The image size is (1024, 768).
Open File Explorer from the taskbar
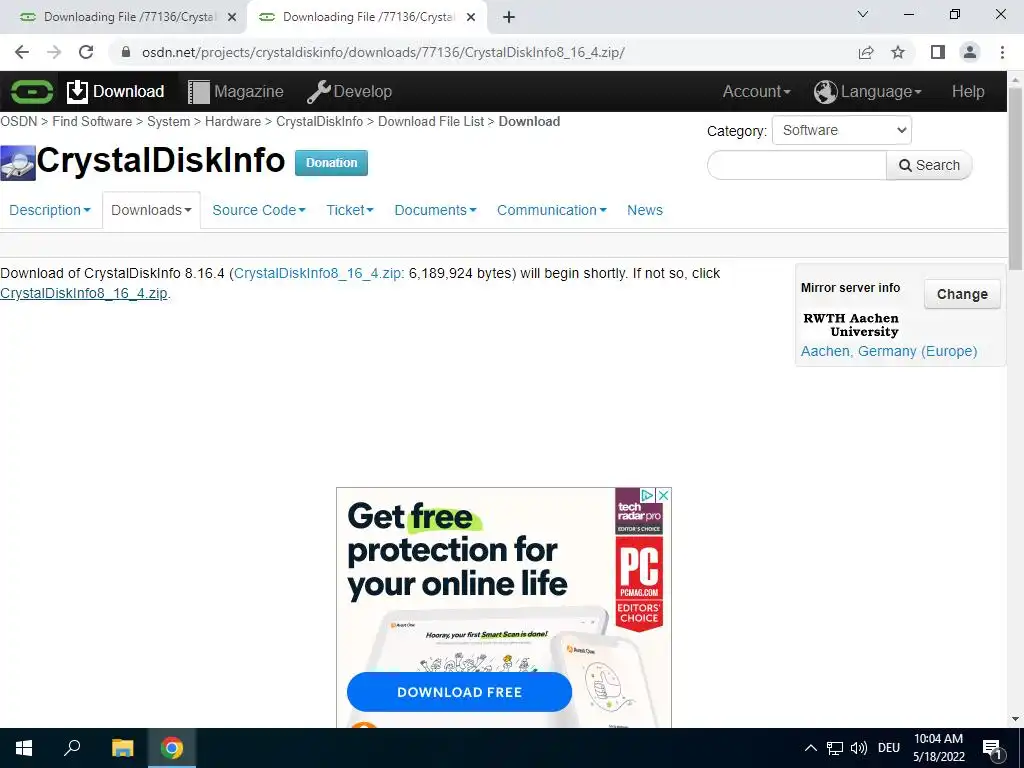click(122, 748)
